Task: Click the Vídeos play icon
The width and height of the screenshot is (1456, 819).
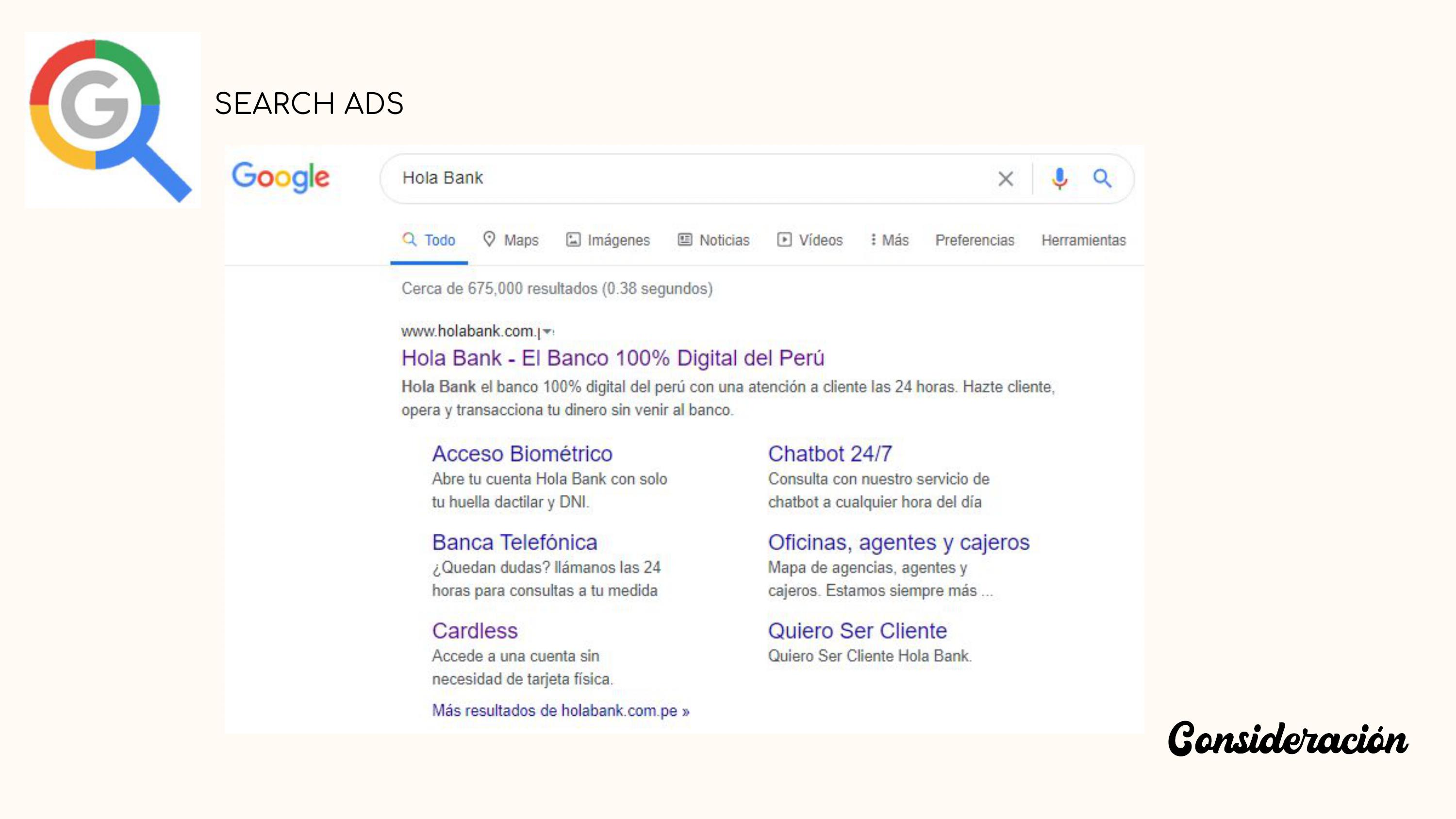Action: (784, 240)
